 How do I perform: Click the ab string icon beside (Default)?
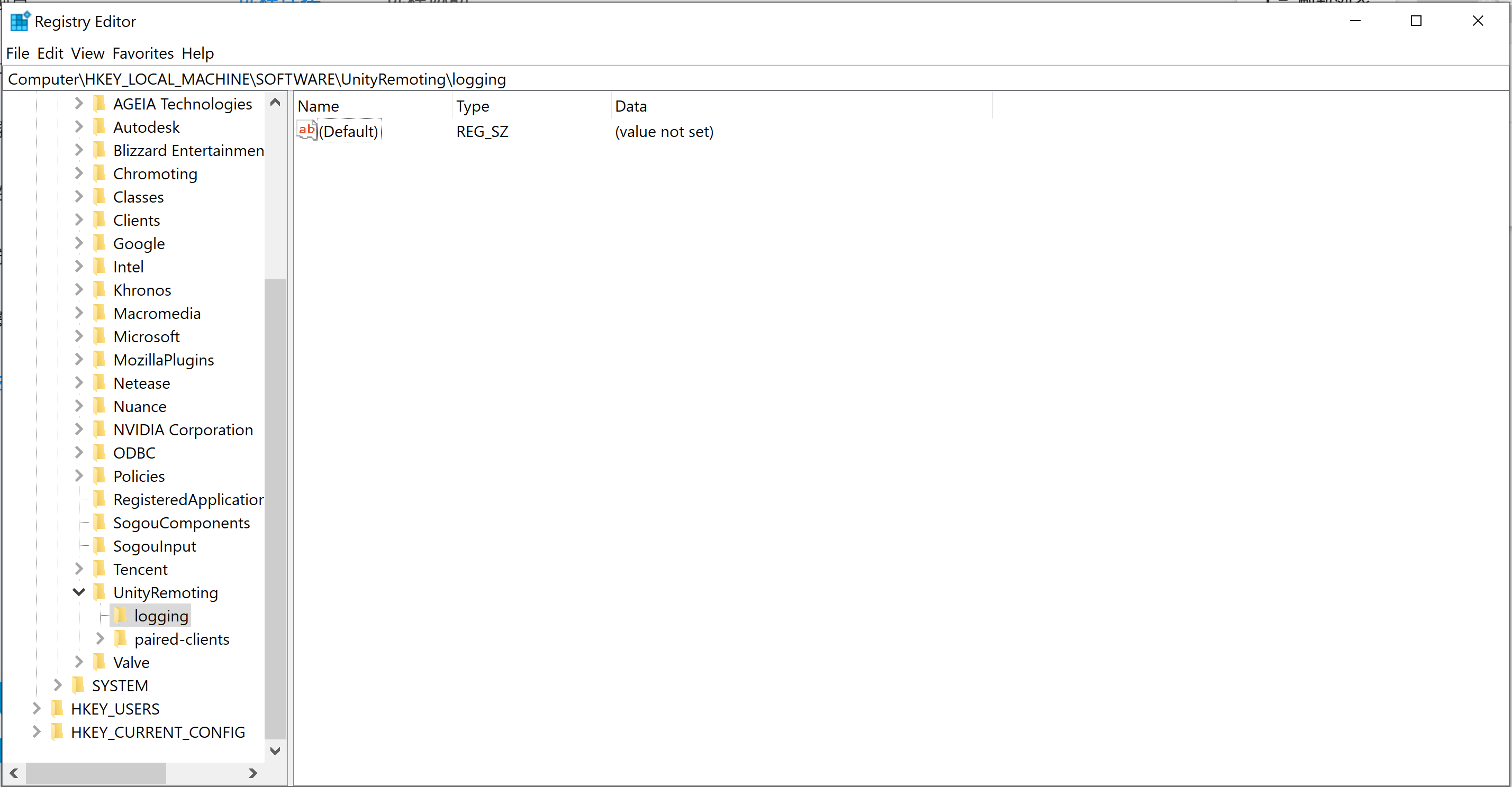pos(306,130)
